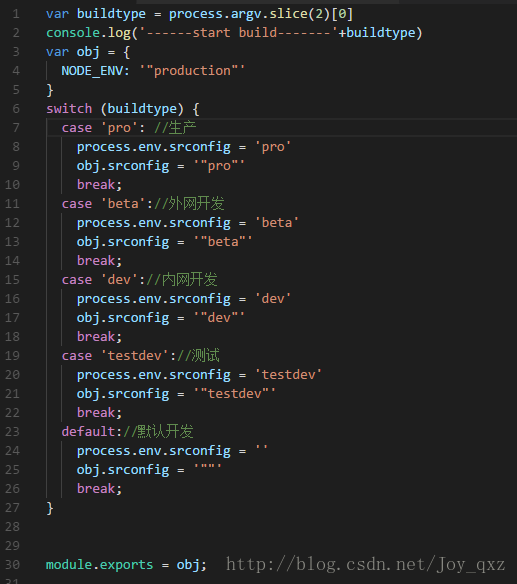Click the closing brace on line 5
Screen dimensions: 517x584
pos(50,90)
